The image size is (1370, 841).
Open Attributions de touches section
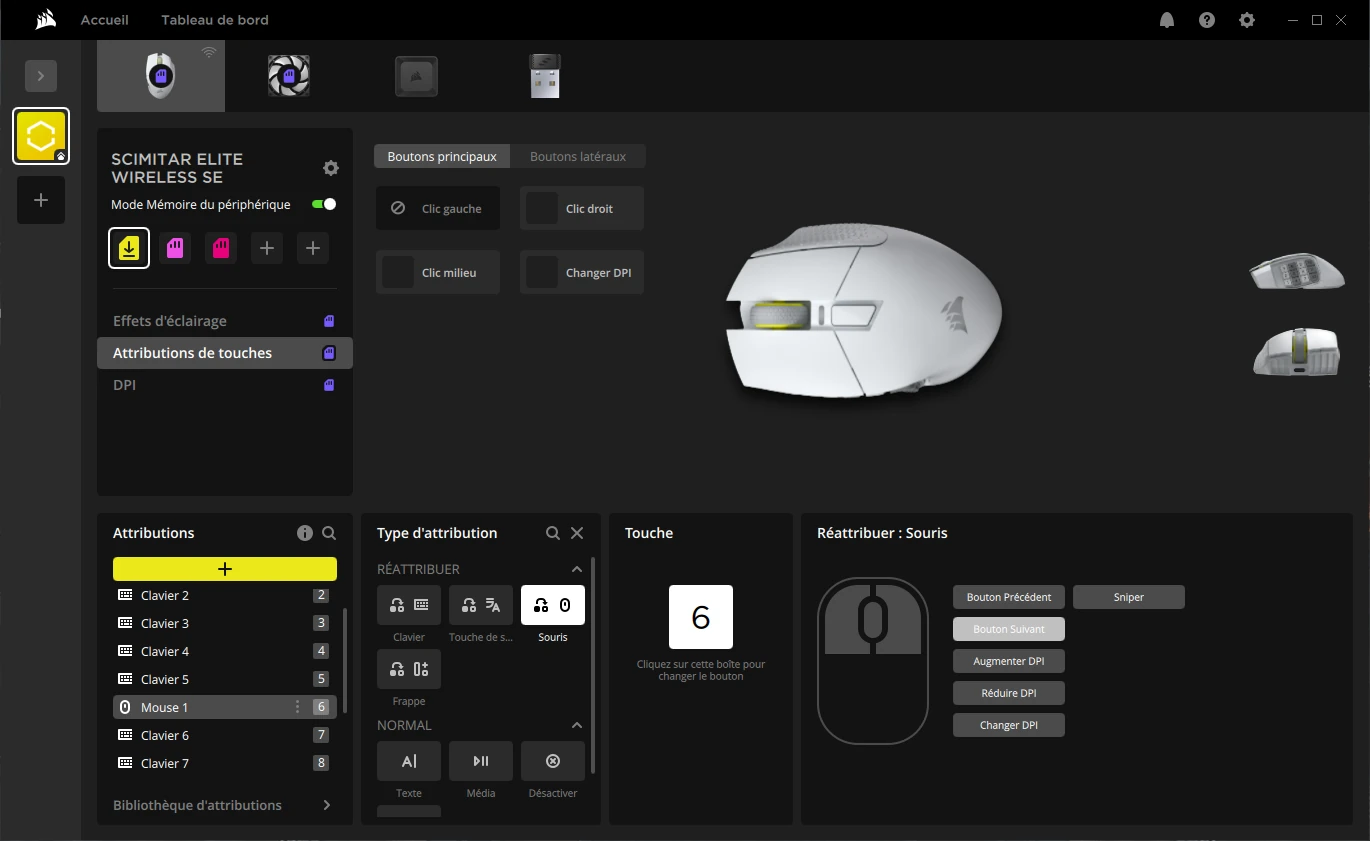coord(225,353)
